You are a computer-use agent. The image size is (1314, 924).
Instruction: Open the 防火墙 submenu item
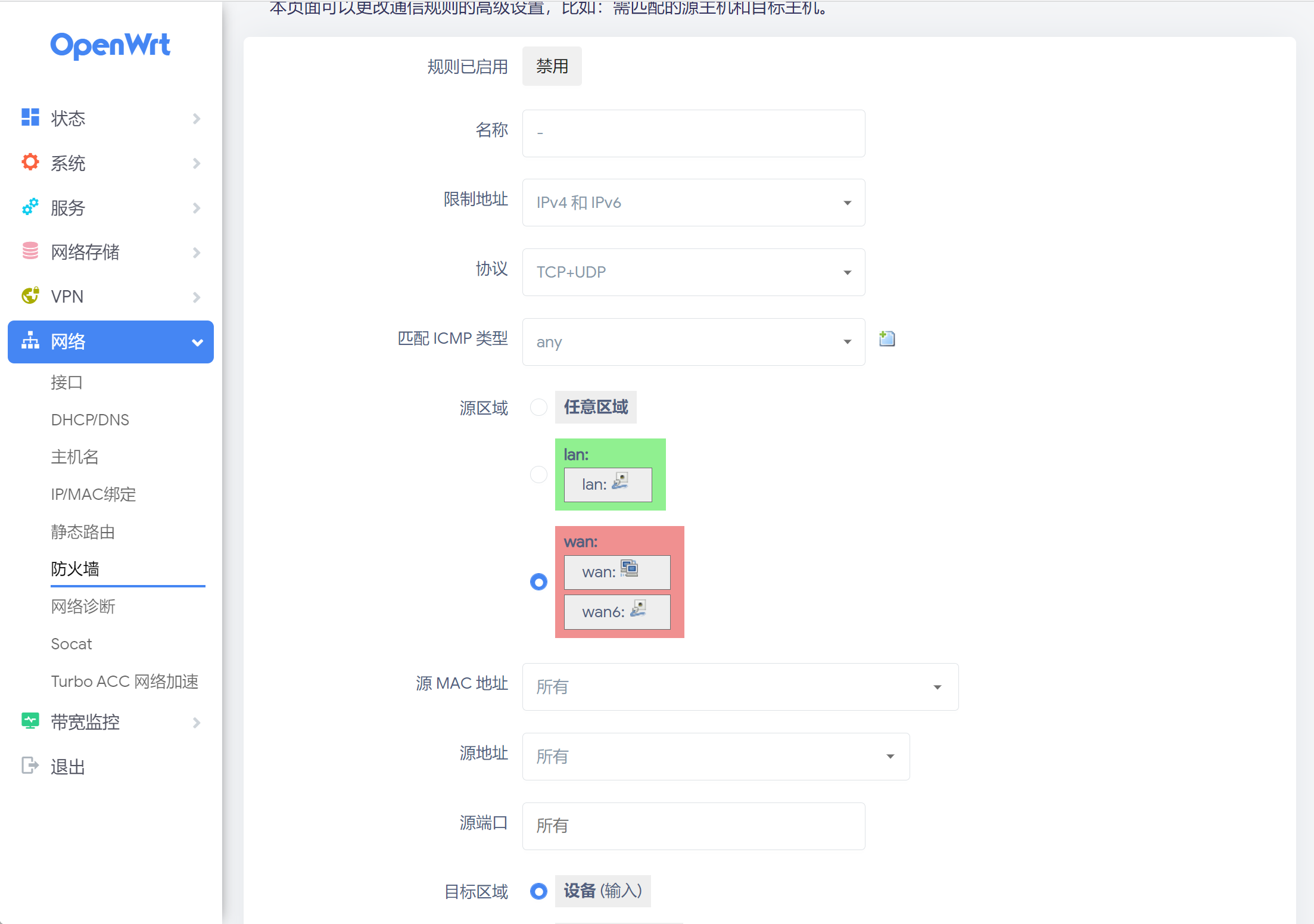point(75,569)
